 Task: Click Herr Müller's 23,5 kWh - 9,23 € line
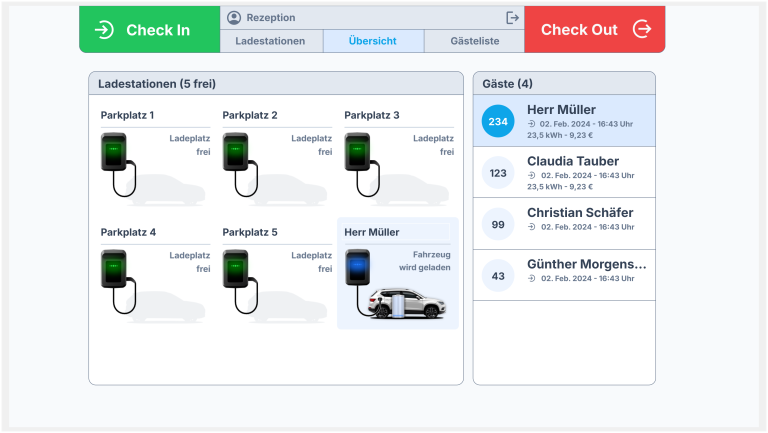560,135
